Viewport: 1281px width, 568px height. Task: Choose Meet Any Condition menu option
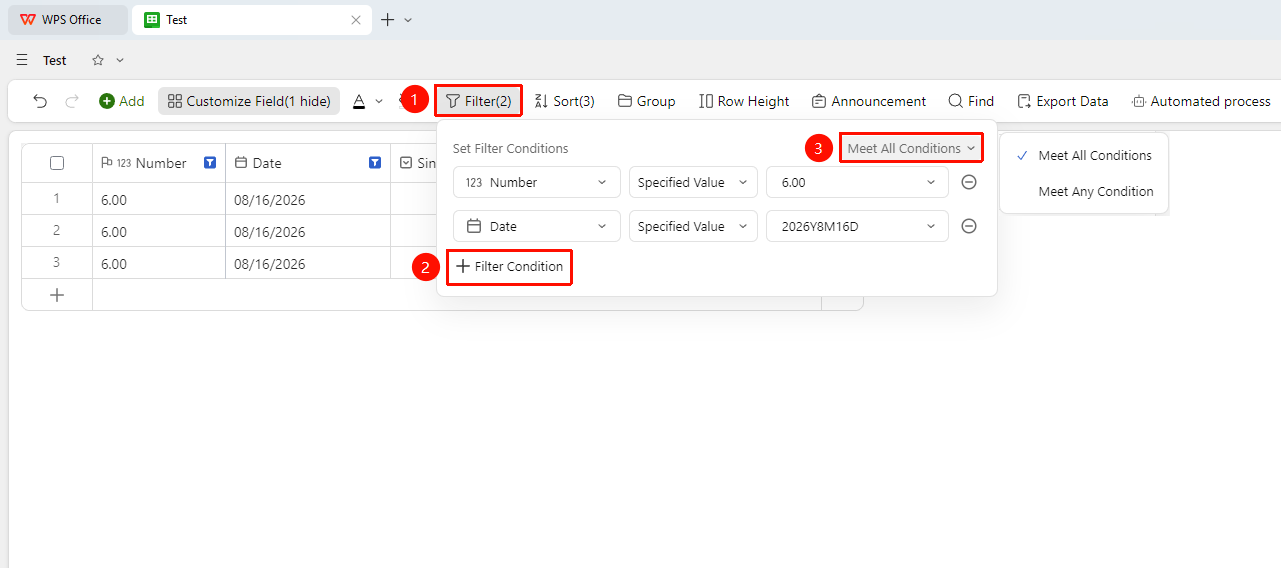click(1084, 191)
